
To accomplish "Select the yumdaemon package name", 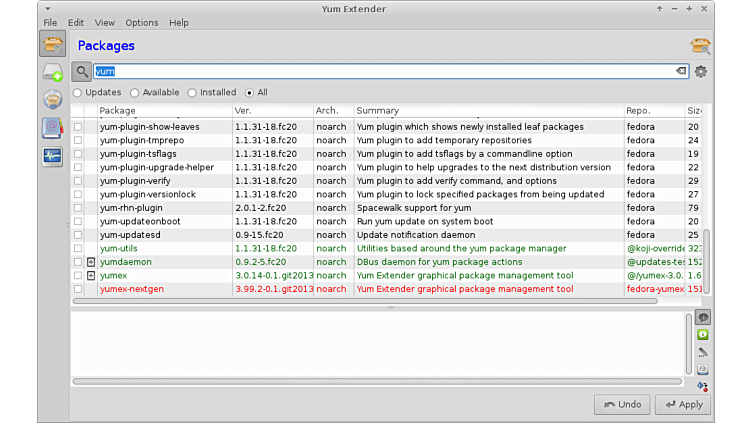I will coord(126,262).
